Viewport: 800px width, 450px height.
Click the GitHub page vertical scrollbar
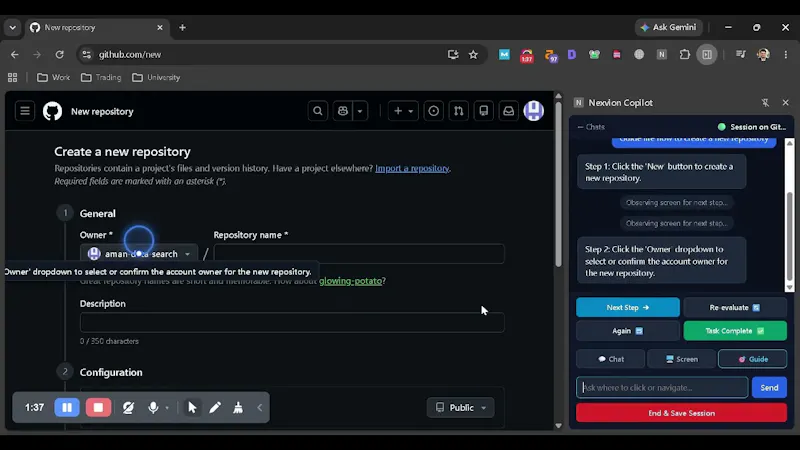558,184
